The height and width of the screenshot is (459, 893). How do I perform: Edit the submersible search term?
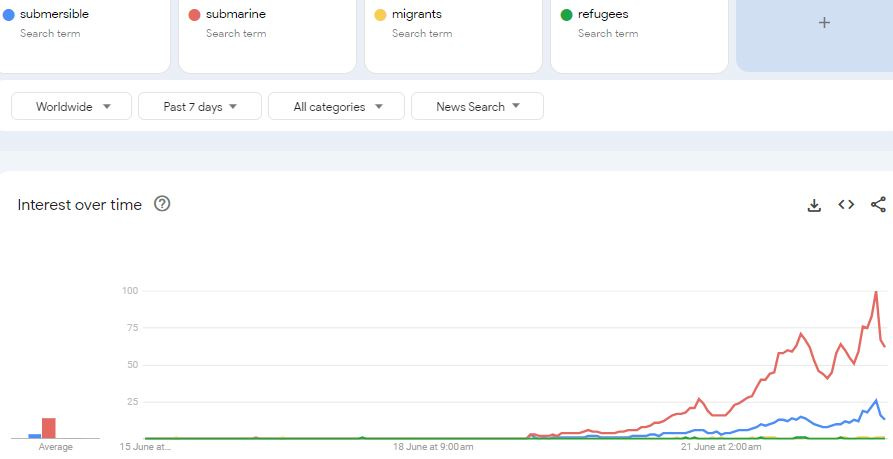click(54, 14)
